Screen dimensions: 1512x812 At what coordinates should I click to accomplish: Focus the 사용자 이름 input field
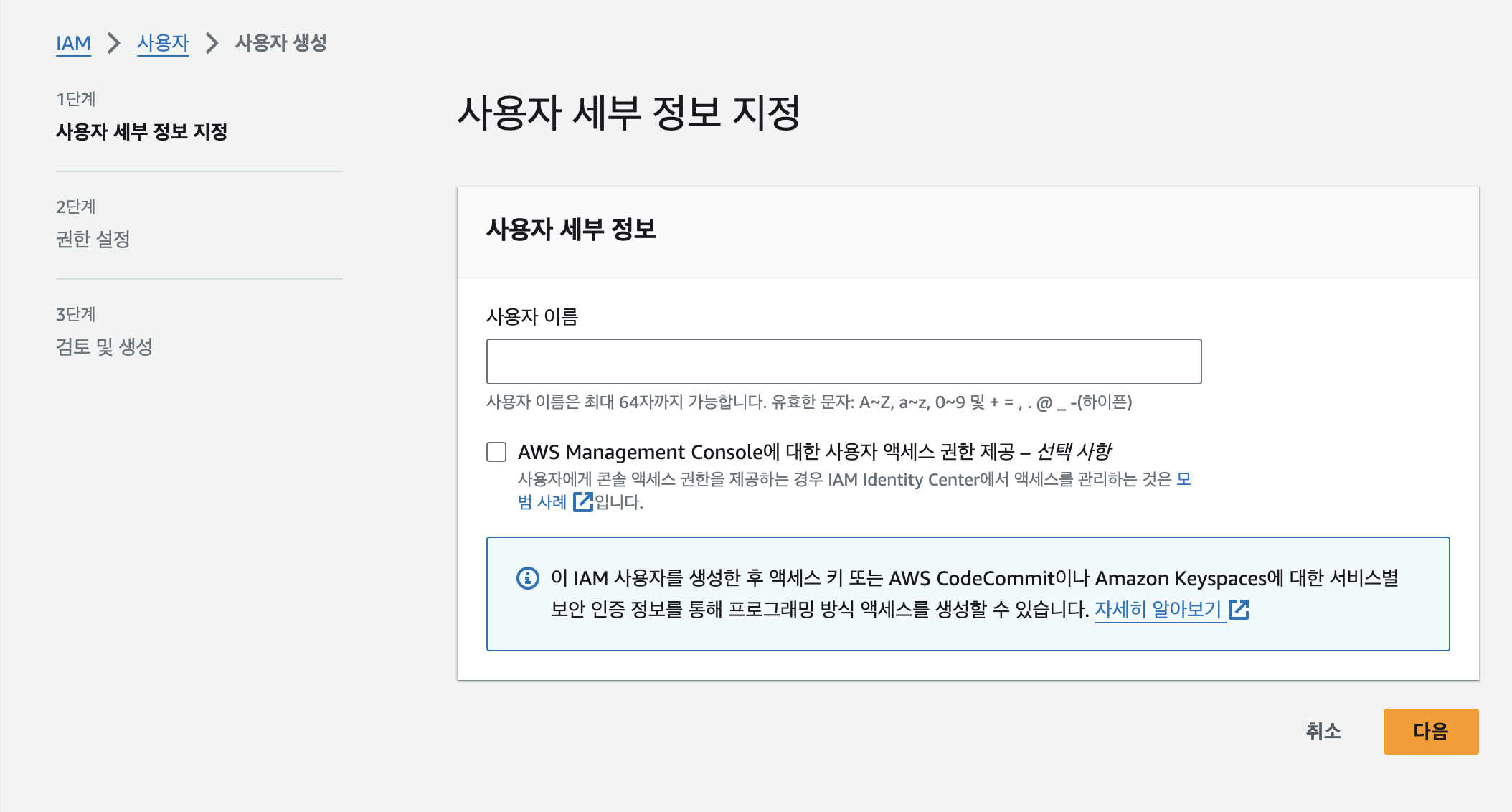coord(844,362)
